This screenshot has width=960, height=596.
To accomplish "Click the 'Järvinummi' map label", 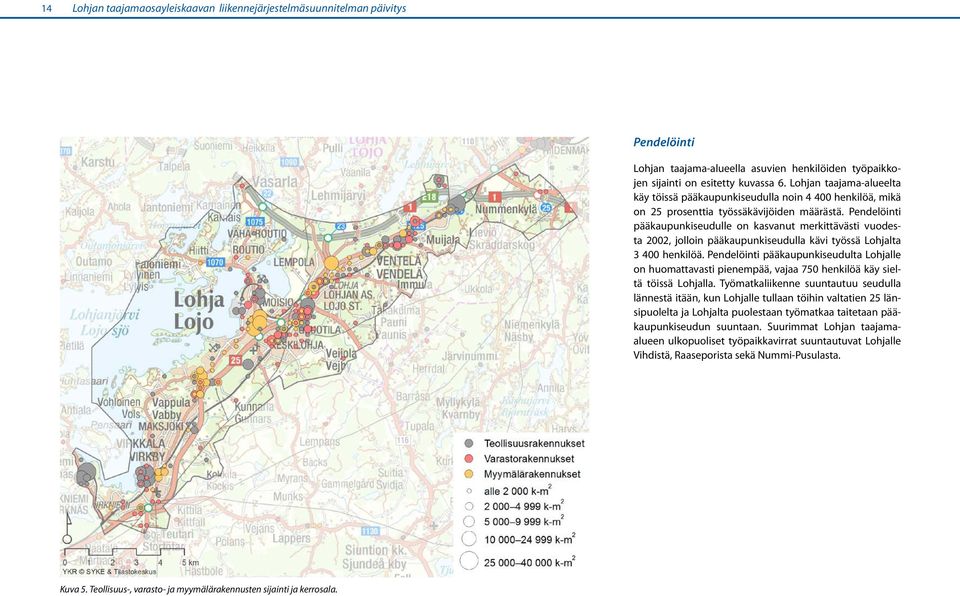I will [470, 356].
